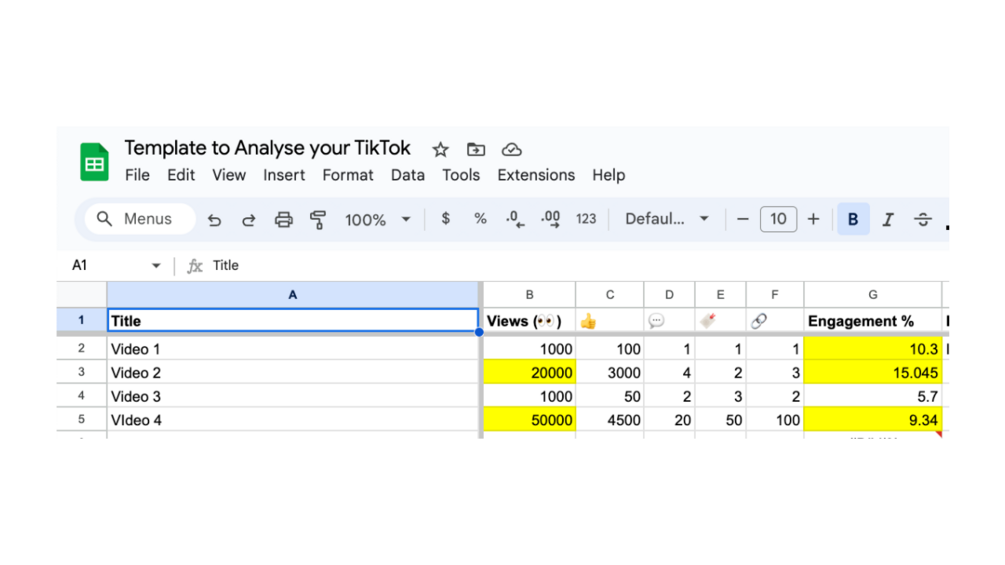Select column F header

775,295
